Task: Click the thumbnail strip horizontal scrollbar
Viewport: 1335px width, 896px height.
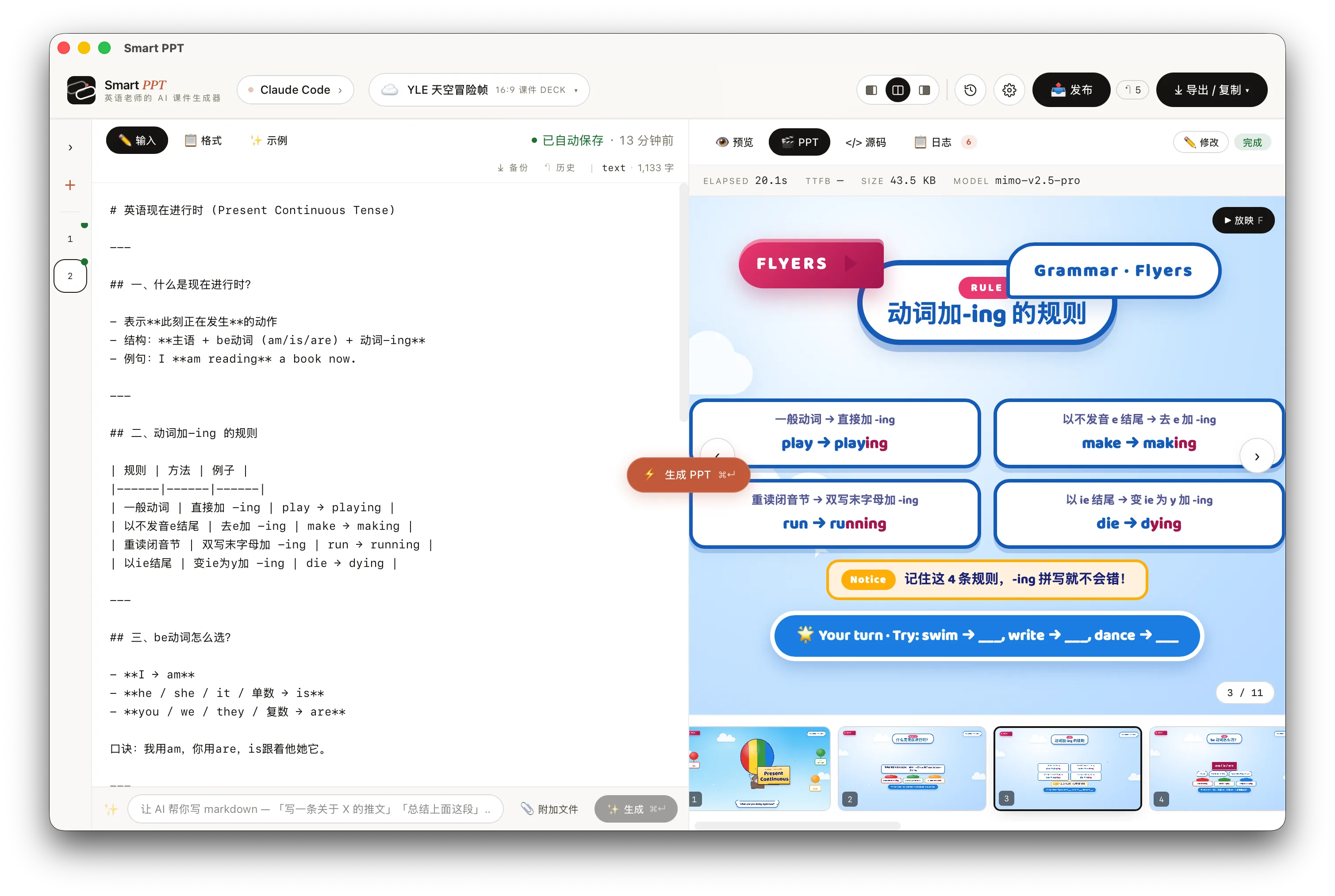Action: (x=797, y=825)
